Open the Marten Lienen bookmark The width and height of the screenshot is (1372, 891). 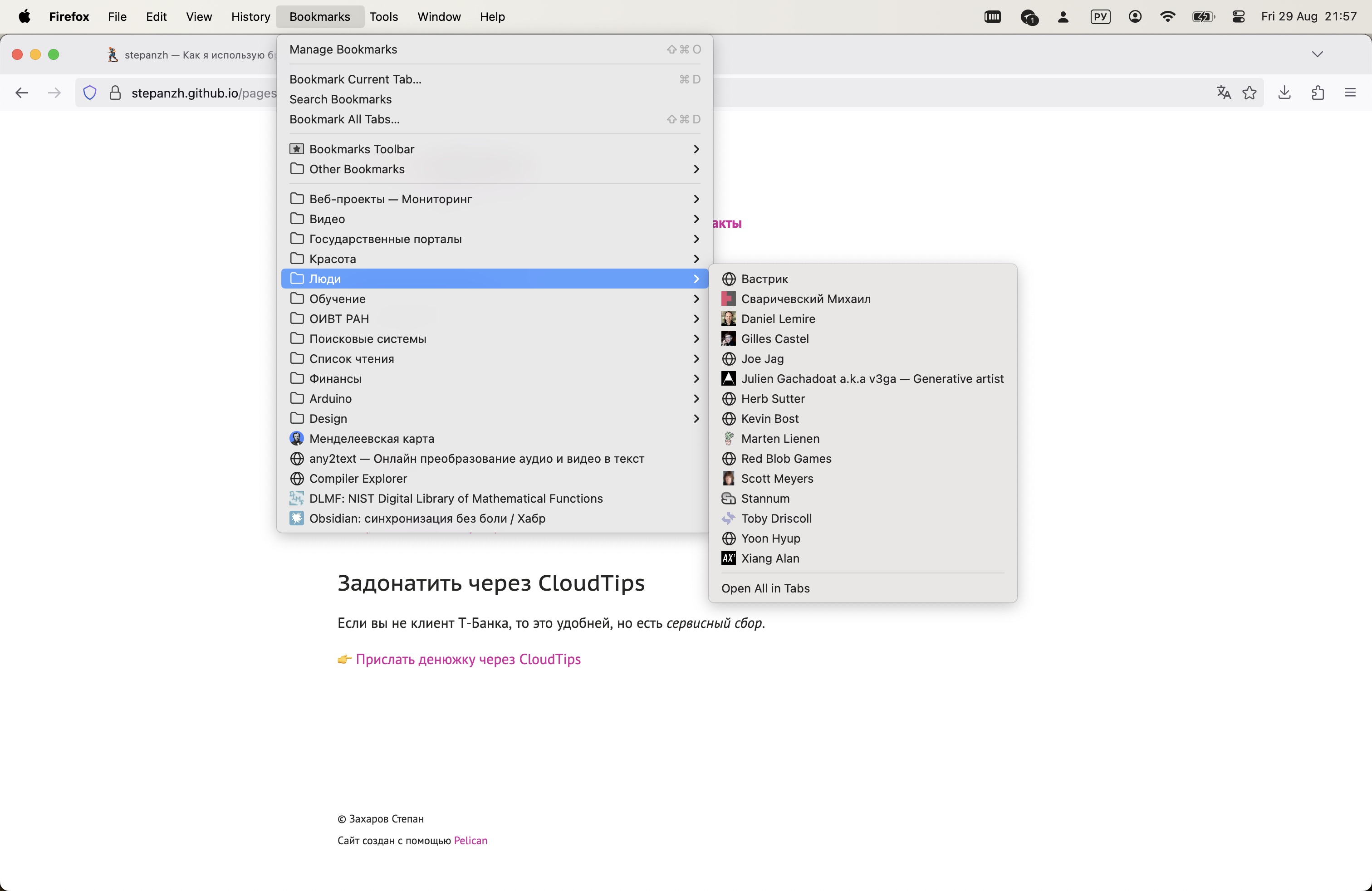pos(862,439)
